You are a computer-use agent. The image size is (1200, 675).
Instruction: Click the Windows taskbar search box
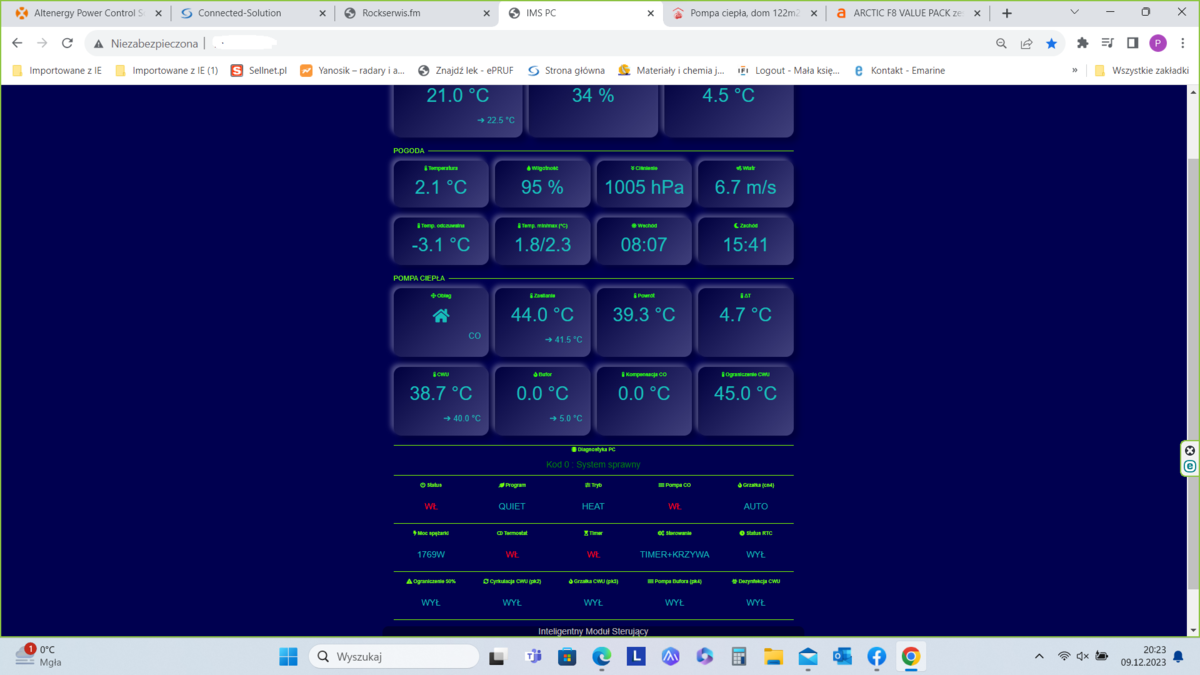(x=394, y=657)
